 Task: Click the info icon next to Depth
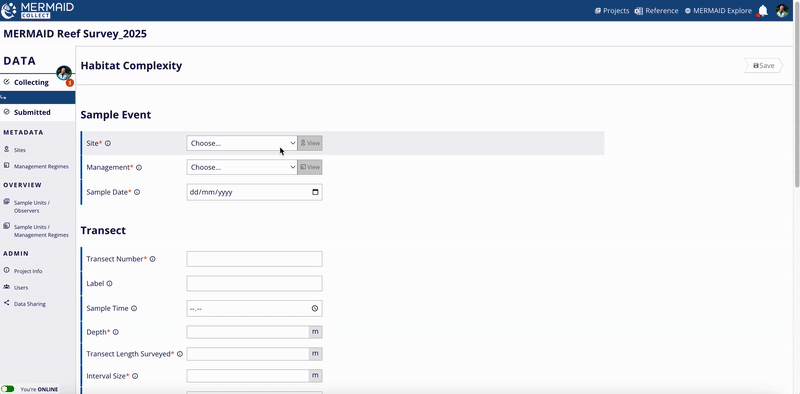[115, 332]
